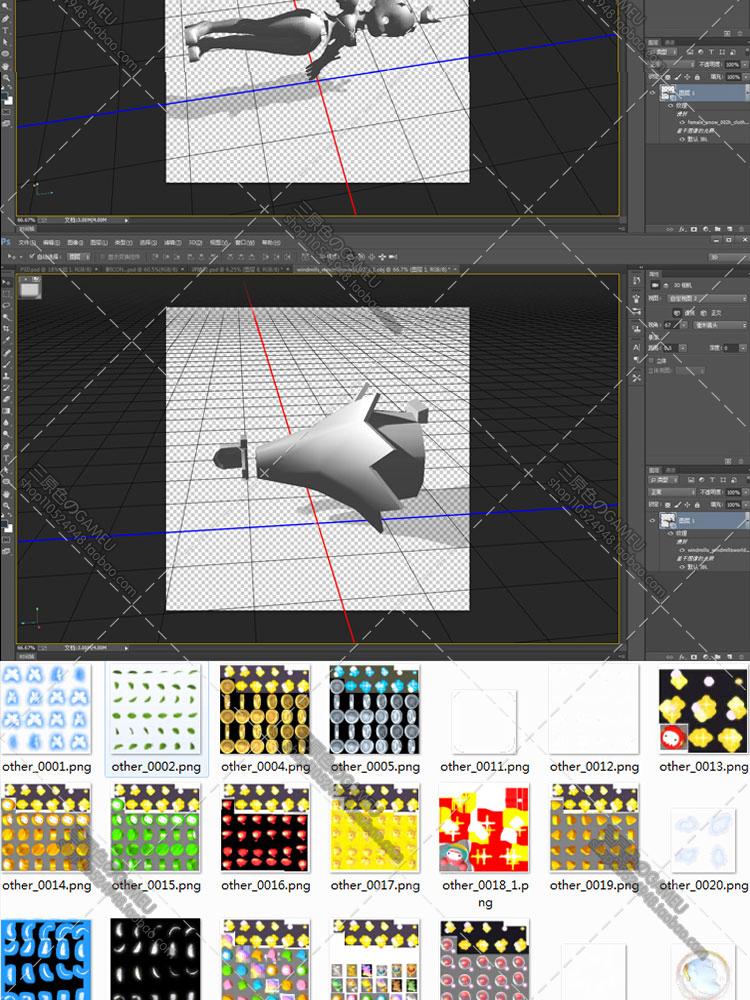Image resolution: width=750 pixels, height=1000 pixels.
Task: Open the Opacity dropdown in lower Layers panel
Action: [746, 492]
